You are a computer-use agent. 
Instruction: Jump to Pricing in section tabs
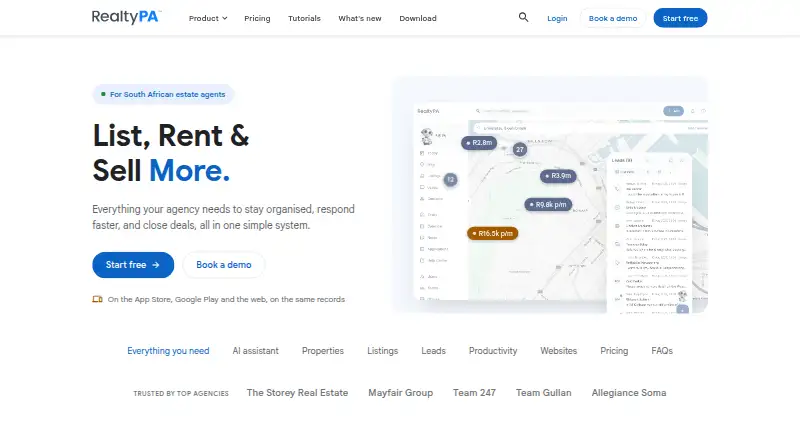[614, 351]
